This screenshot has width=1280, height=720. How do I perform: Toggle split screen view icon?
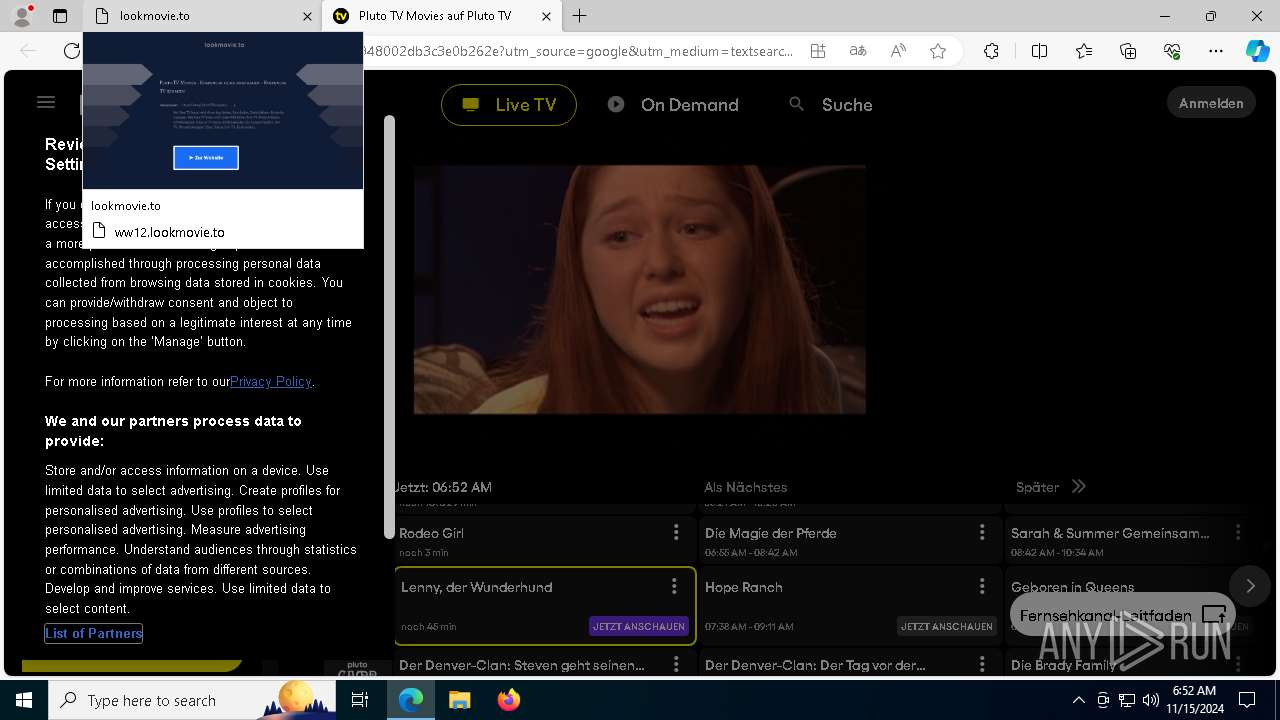1039,51
